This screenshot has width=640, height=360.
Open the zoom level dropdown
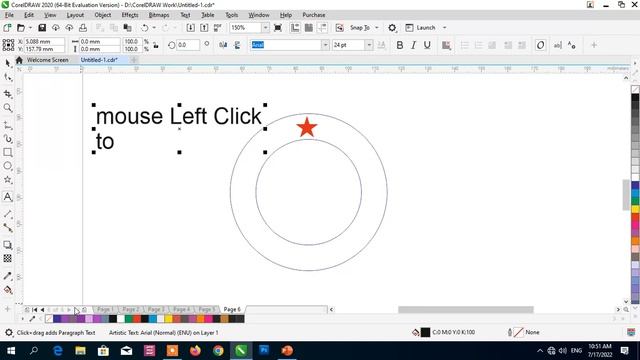(266, 28)
